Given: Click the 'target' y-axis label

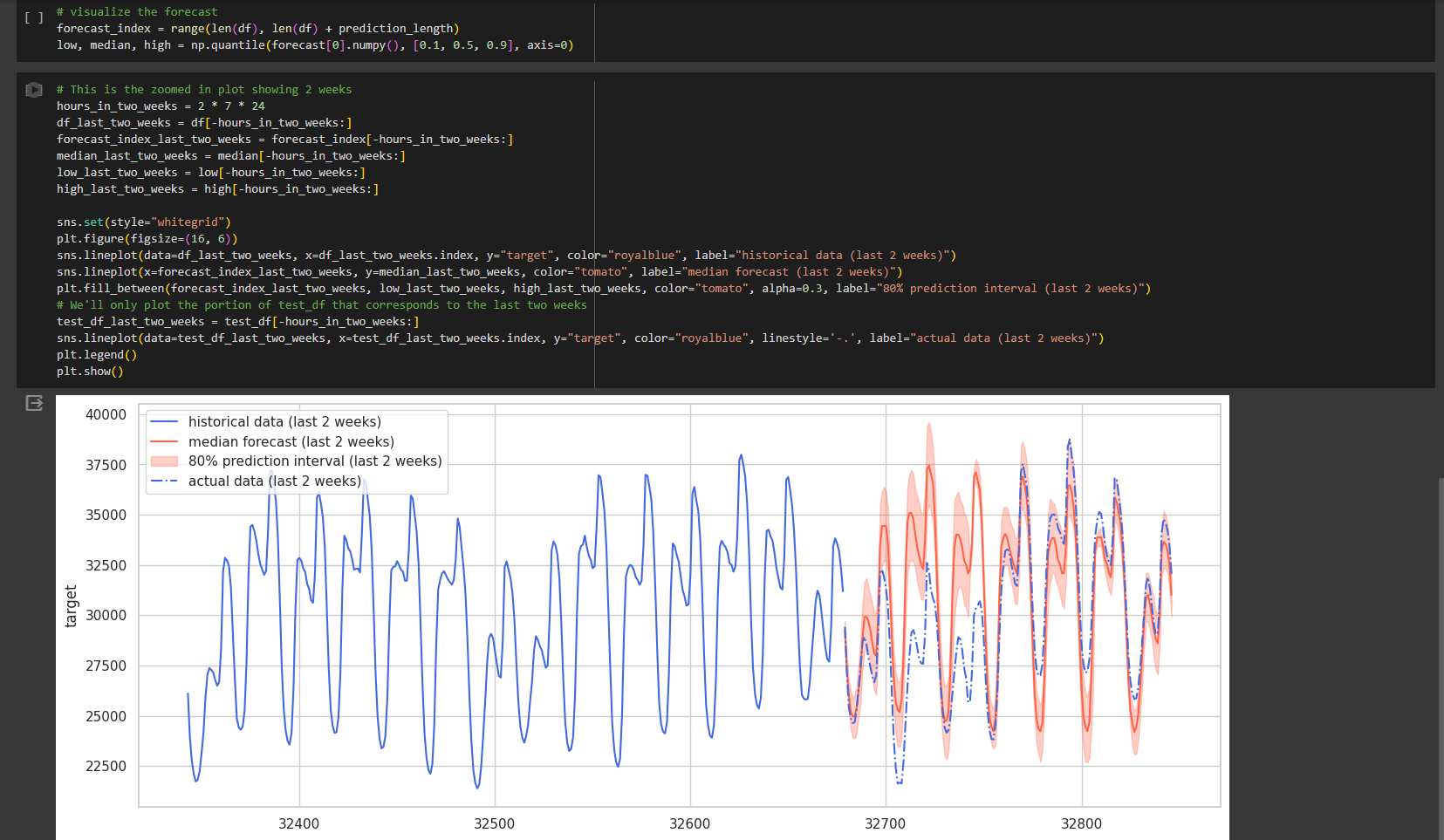Looking at the screenshot, I should click(71, 606).
